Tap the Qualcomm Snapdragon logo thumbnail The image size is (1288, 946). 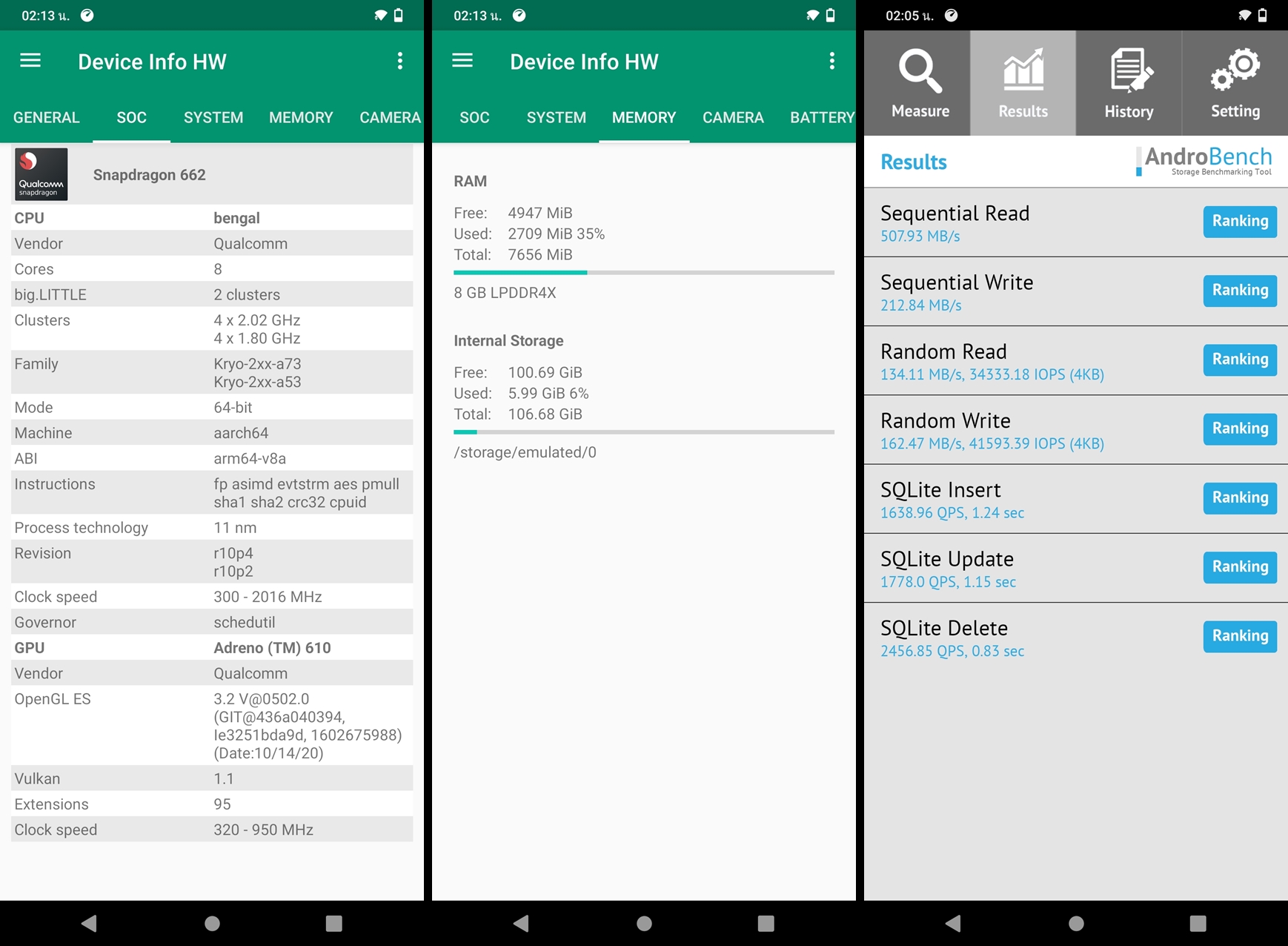click(42, 174)
